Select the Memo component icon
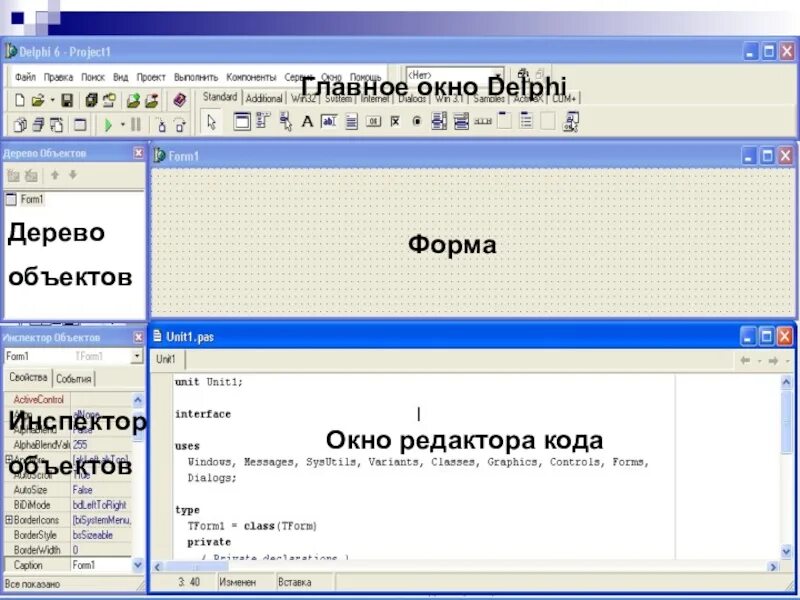 click(x=351, y=121)
